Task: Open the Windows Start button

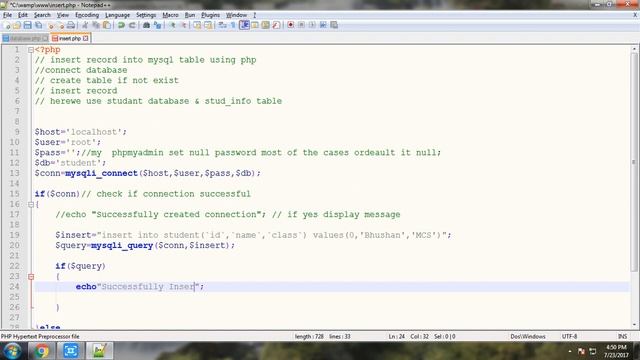Action: click(x=12, y=351)
